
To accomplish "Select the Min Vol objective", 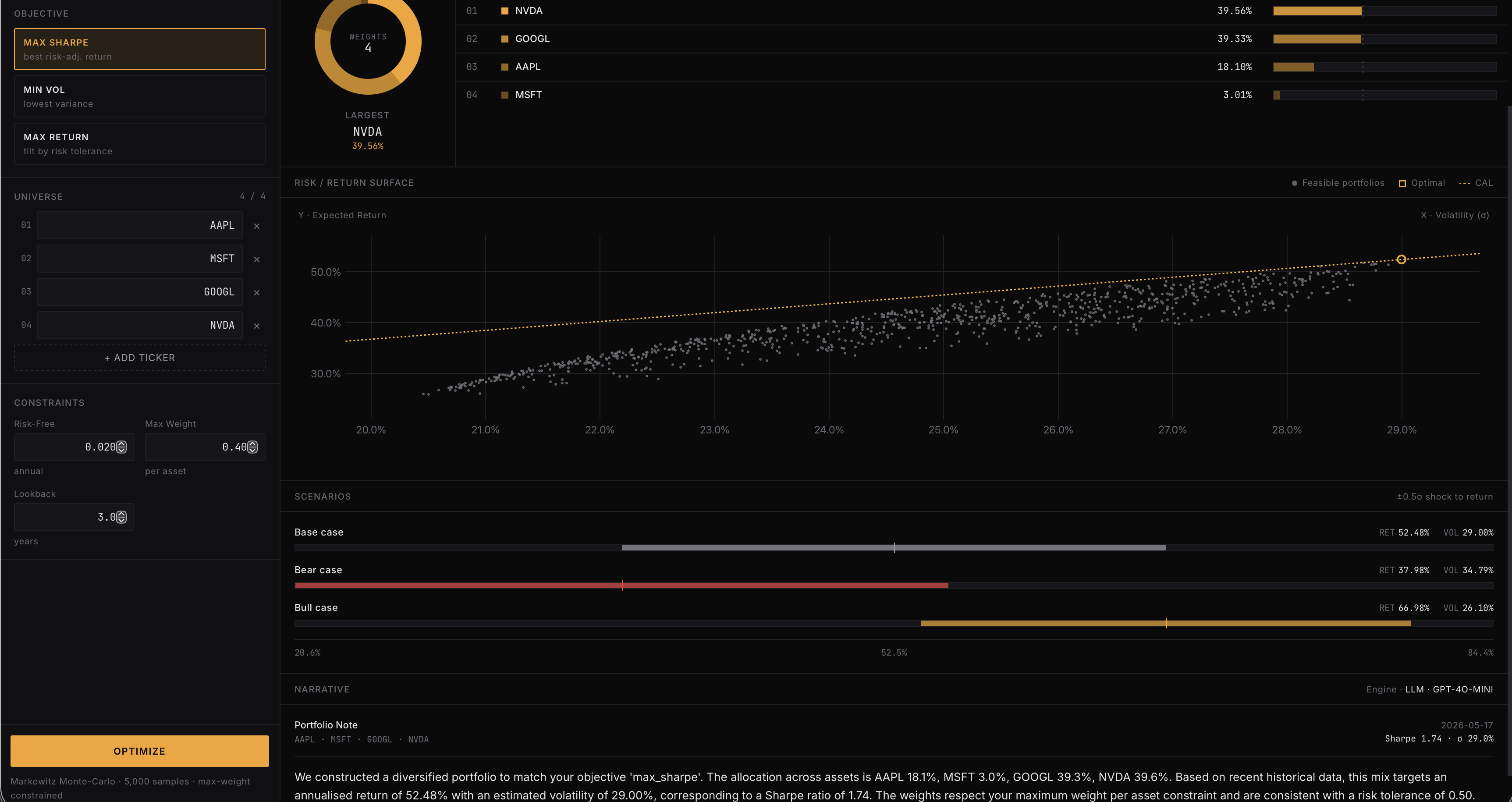I will tap(140, 96).
